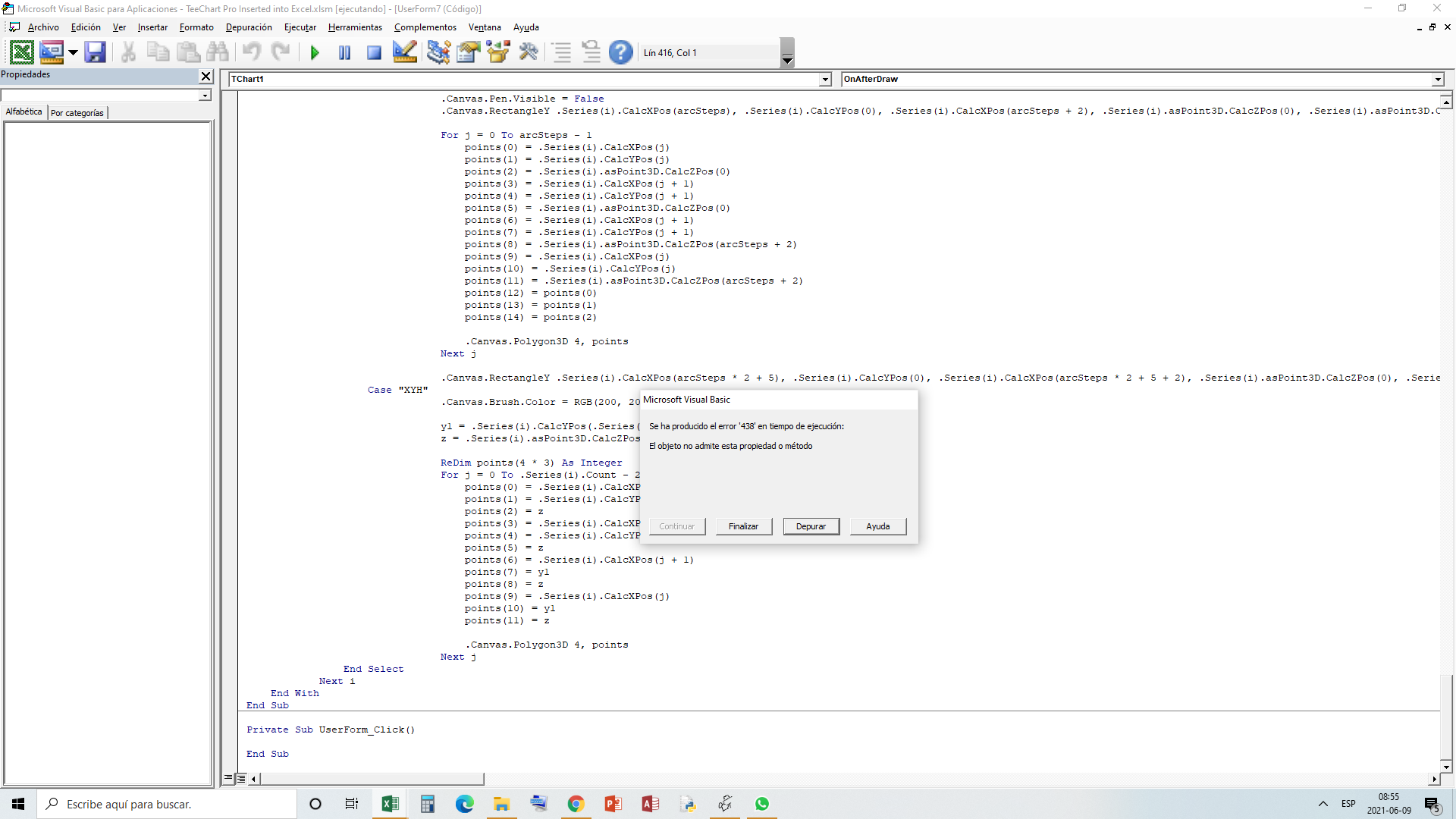Click the Cut scissors icon
This screenshot has width=1456, height=819.
click(x=128, y=52)
